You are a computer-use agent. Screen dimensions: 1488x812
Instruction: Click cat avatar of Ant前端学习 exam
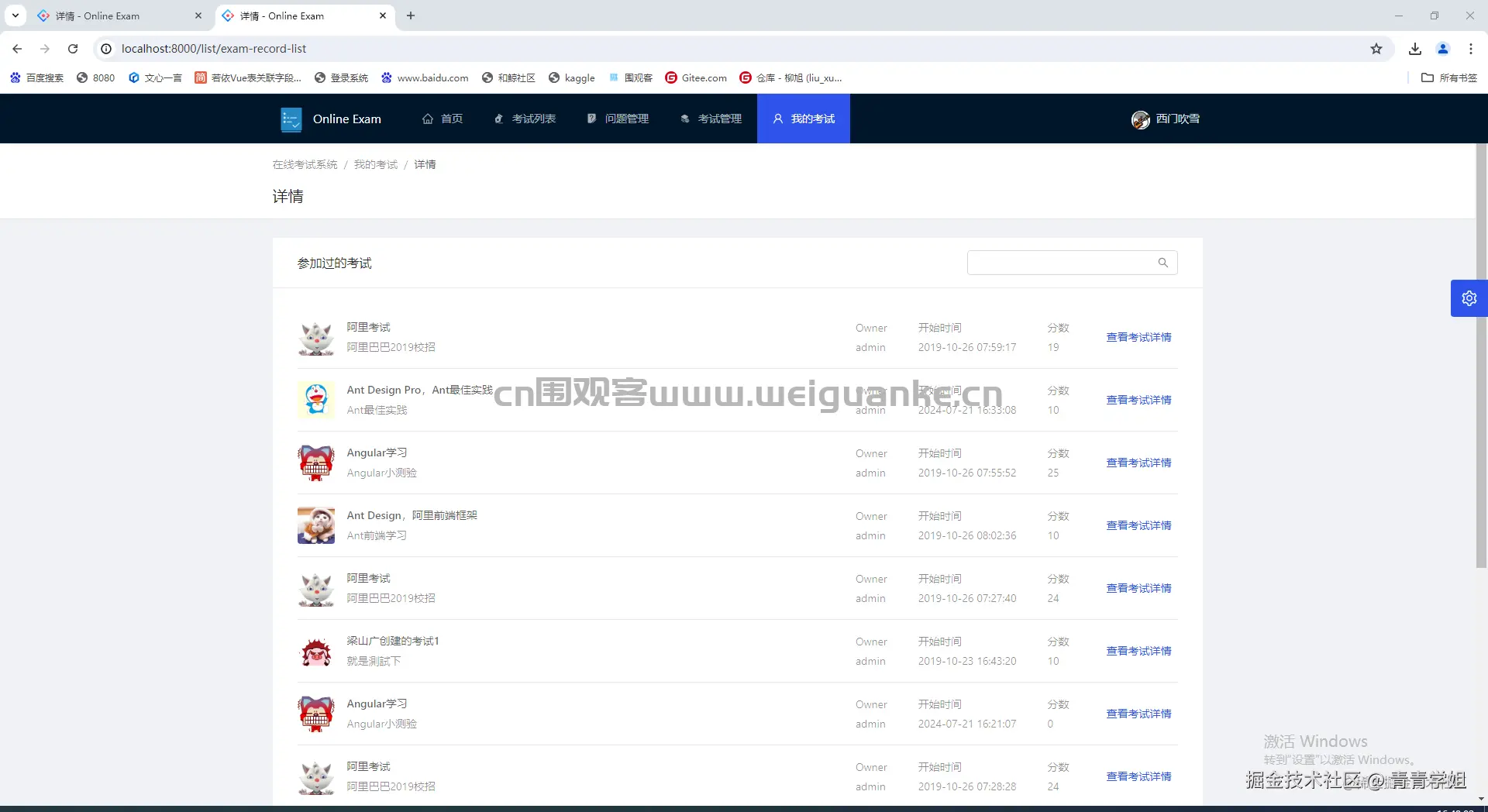click(316, 526)
